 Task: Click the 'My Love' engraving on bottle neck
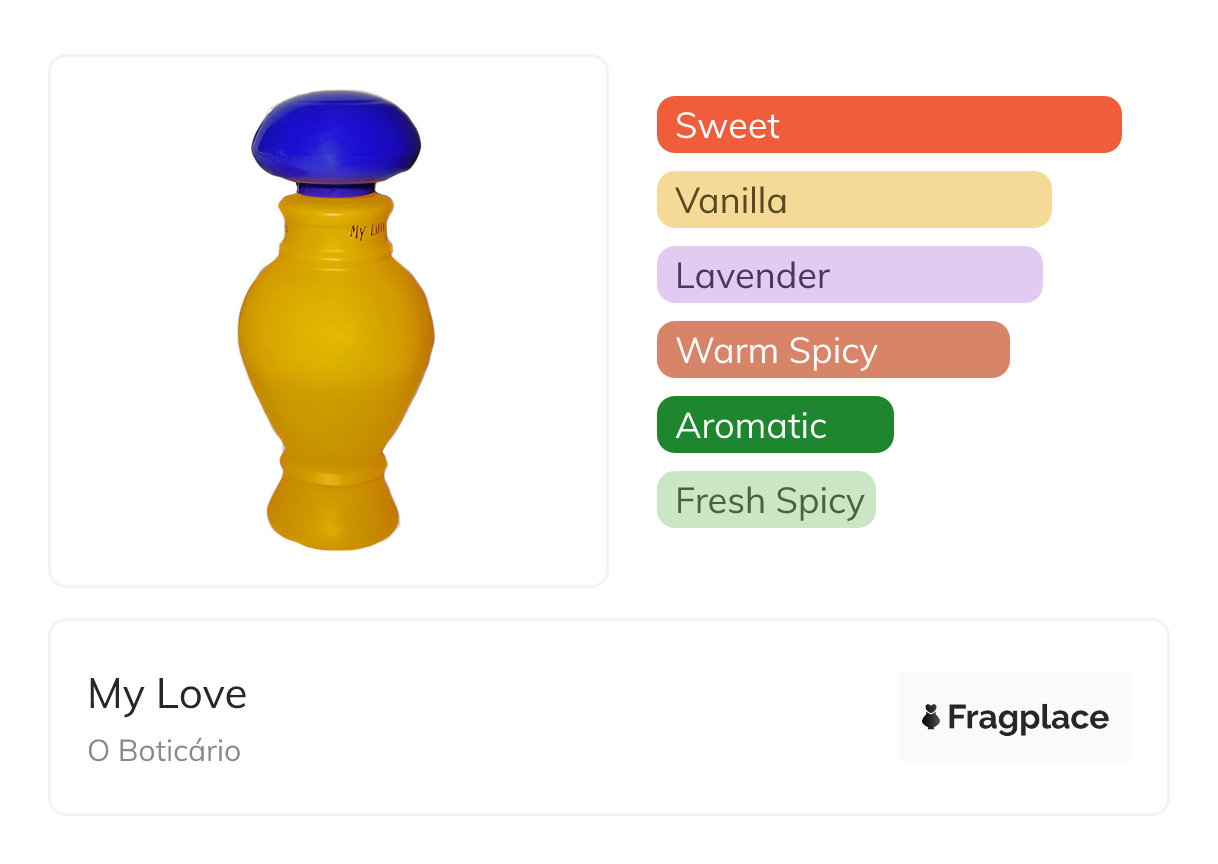[x=366, y=231]
